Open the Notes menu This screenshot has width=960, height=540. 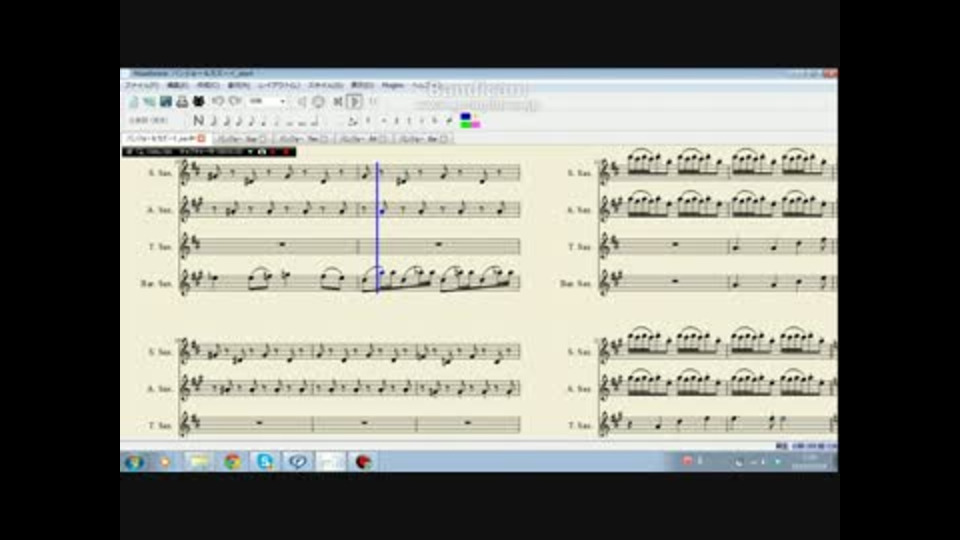[x=239, y=86]
